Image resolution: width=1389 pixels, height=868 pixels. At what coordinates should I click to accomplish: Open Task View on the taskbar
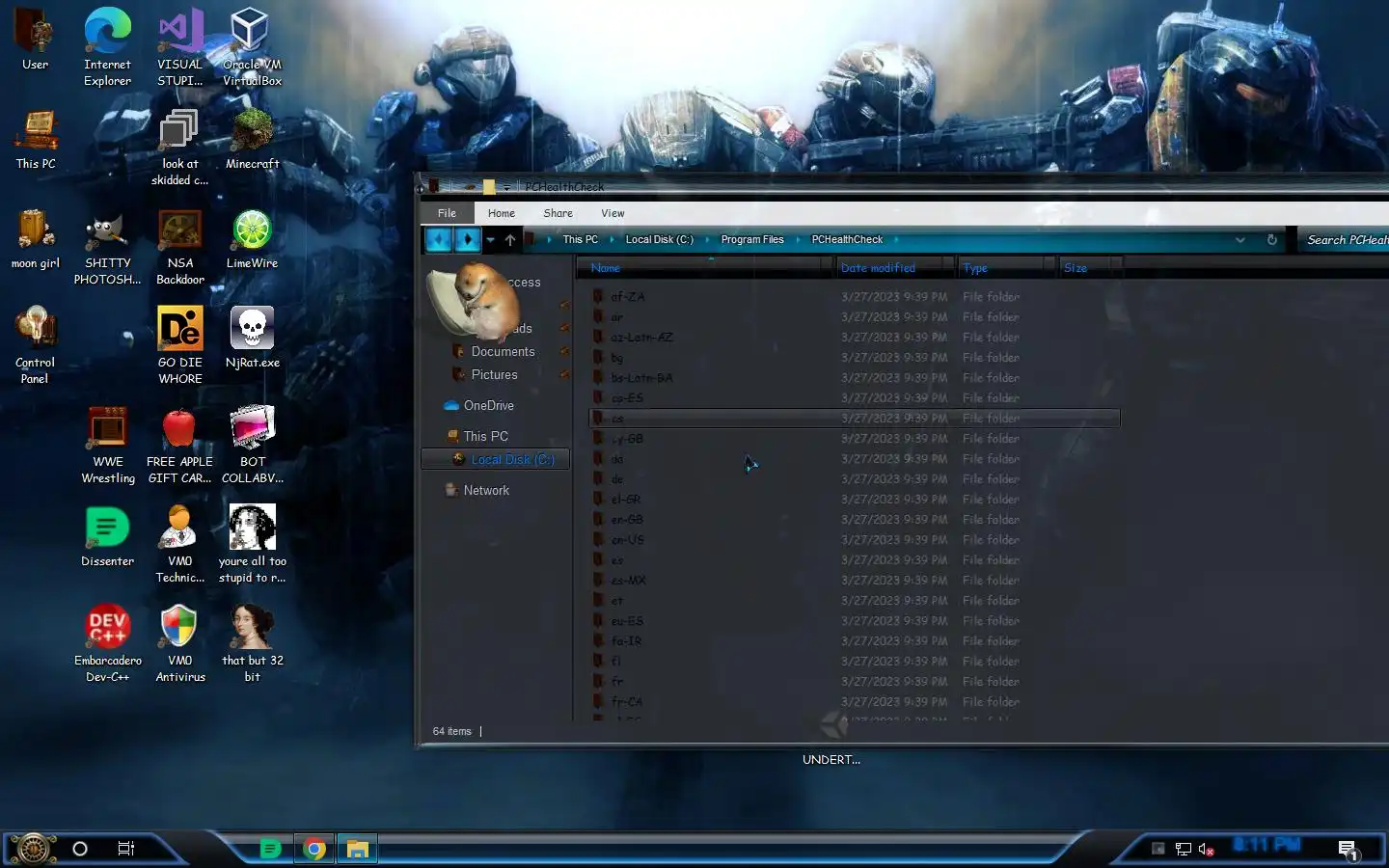point(125,849)
